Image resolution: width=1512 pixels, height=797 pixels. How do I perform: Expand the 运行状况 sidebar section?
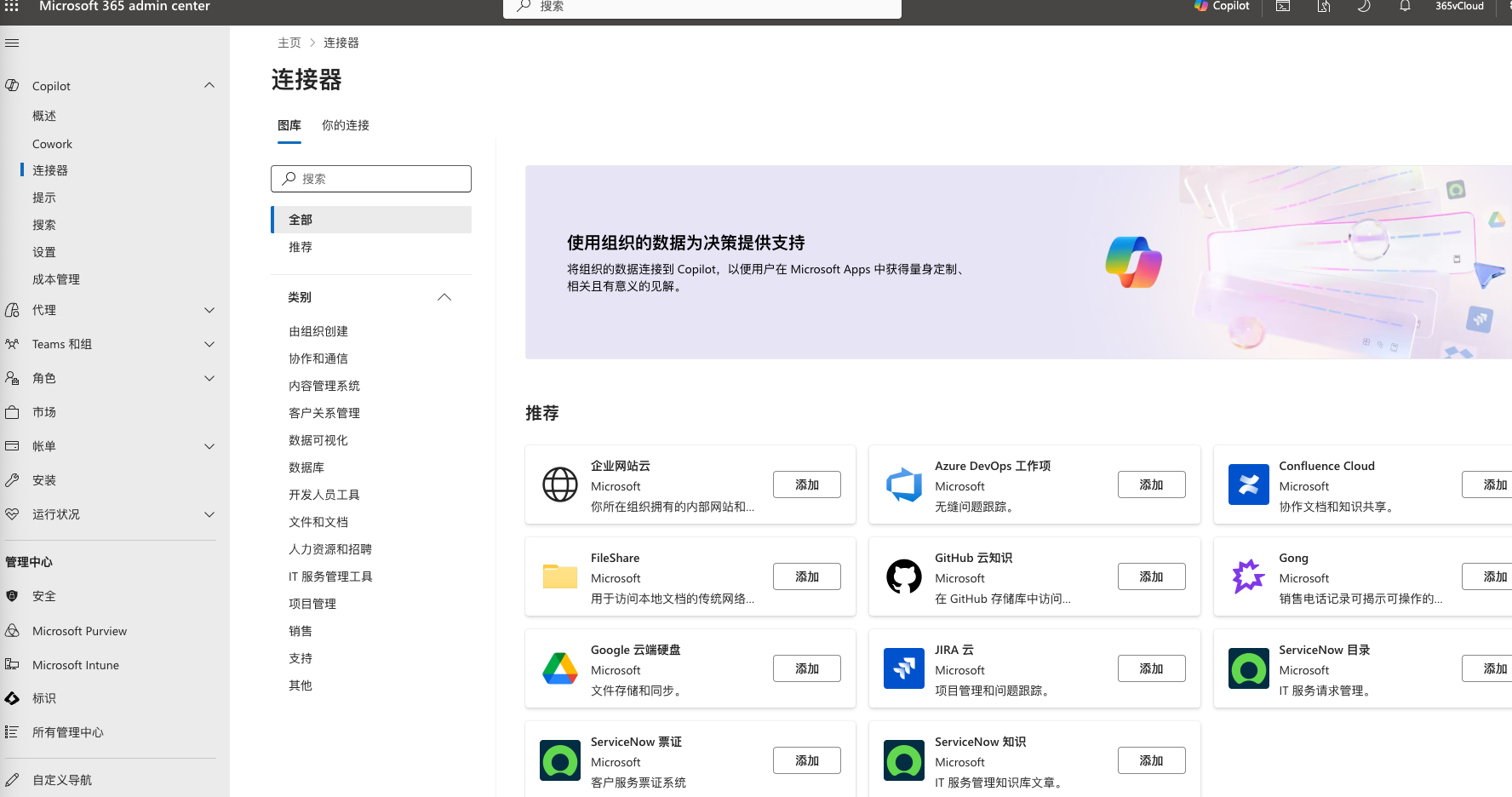point(209,514)
